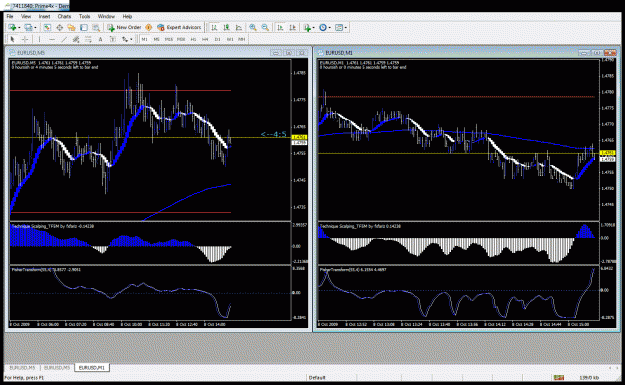This screenshot has width=625, height=385.
Task: Click the <--4:5 countdown label on M5 chart
Action: click(273, 134)
